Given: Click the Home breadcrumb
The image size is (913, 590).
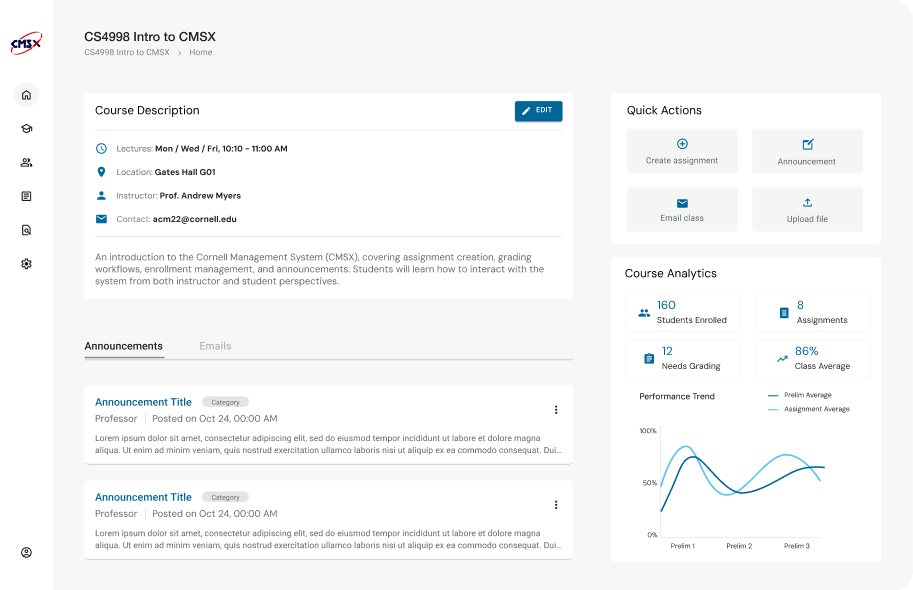Looking at the screenshot, I should 201,52.
